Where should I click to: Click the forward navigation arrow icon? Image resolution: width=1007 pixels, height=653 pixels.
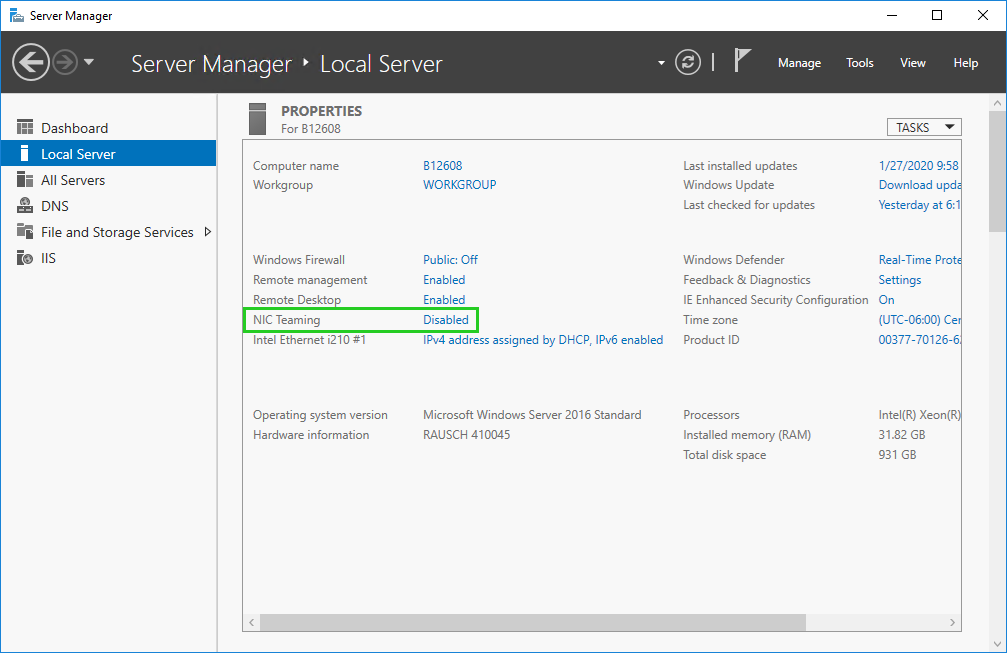[x=65, y=62]
